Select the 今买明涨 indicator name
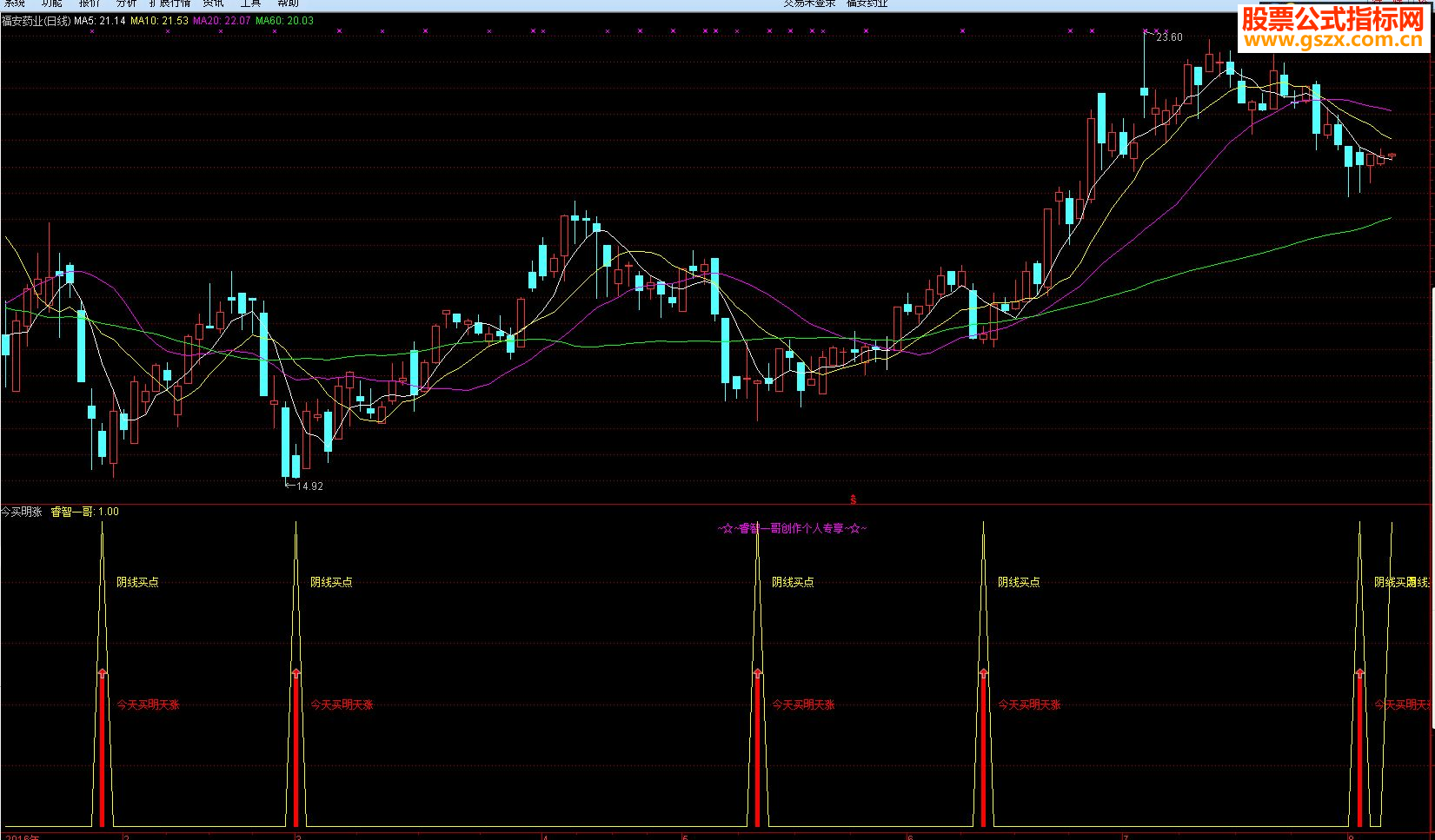 [x=22, y=512]
